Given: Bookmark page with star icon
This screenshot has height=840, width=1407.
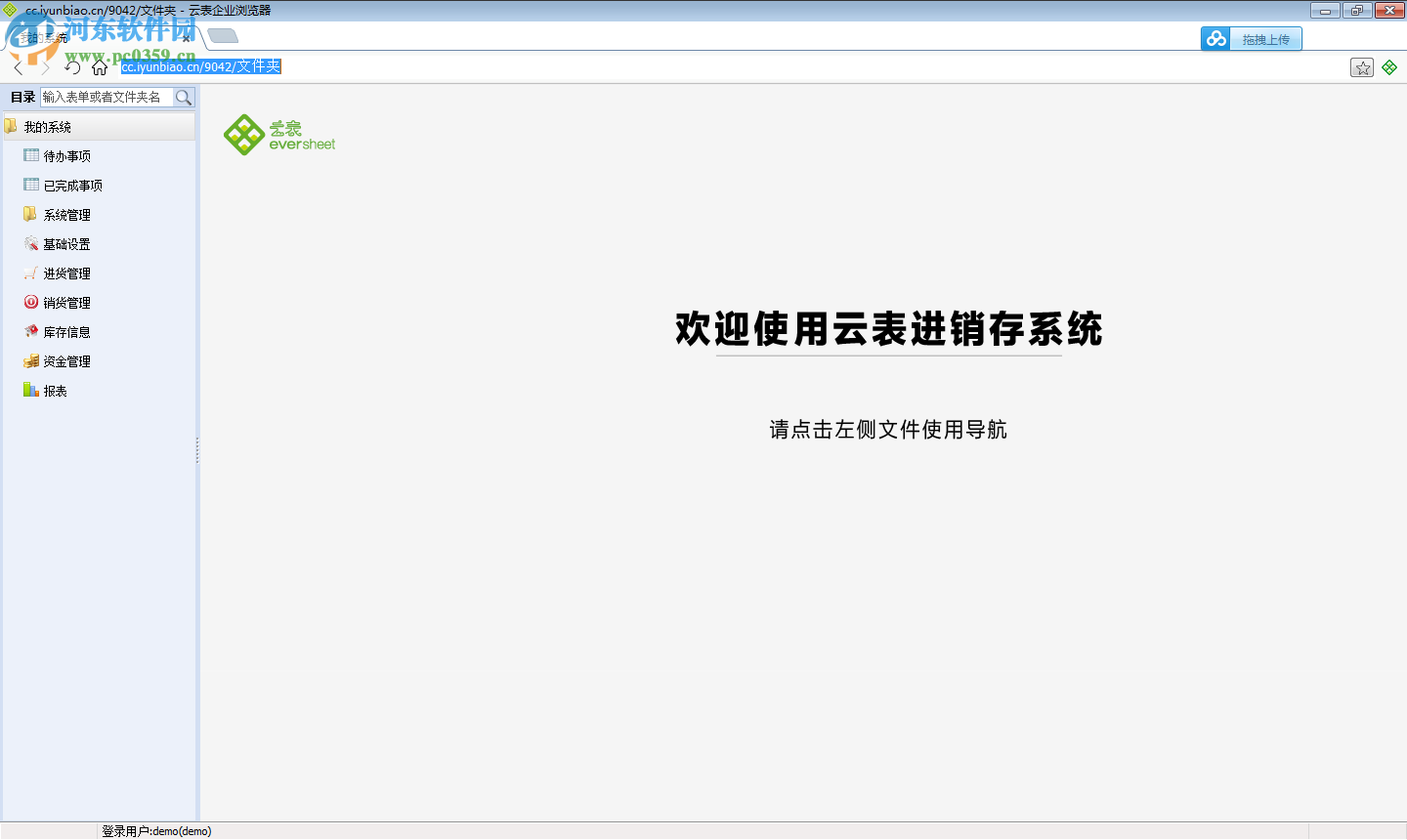Looking at the screenshot, I should pyautogui.click(x=1362, y=67).
